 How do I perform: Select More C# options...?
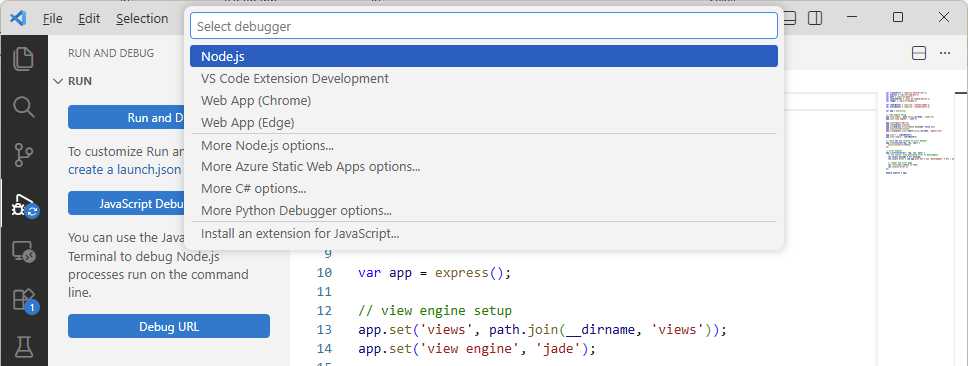[483, 189]
